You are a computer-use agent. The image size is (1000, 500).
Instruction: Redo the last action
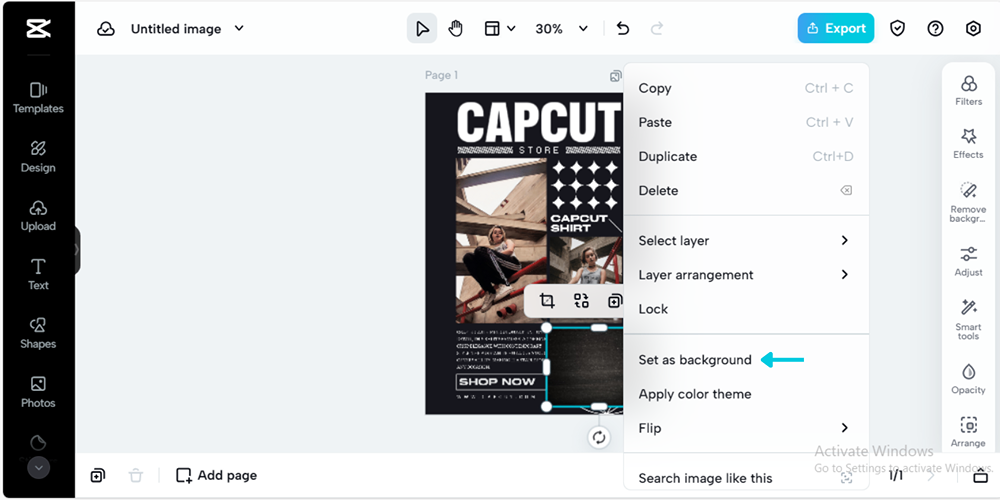pos(656,29)
